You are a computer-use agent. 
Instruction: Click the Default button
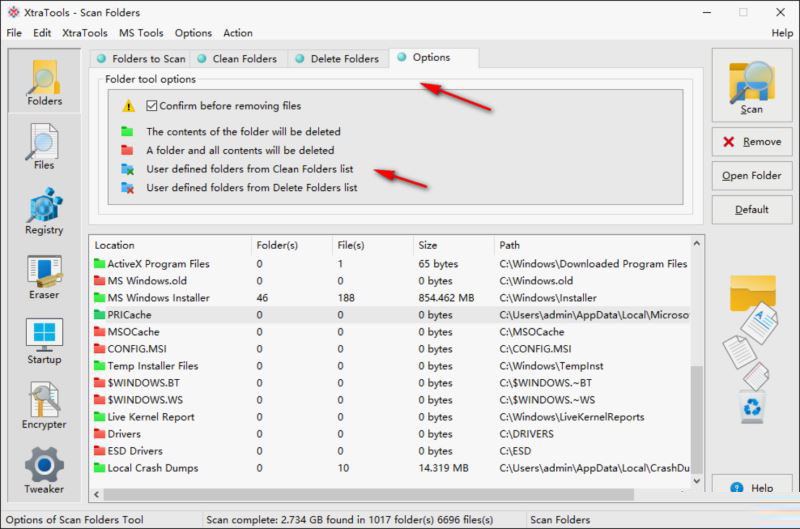point(752,210)
